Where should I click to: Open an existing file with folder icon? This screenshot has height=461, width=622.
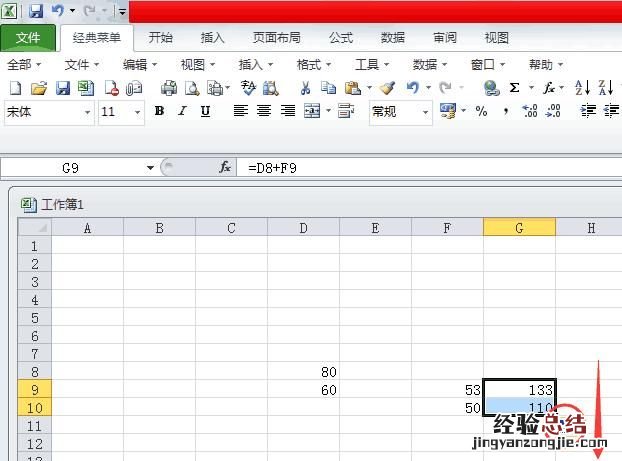[39, 88]
